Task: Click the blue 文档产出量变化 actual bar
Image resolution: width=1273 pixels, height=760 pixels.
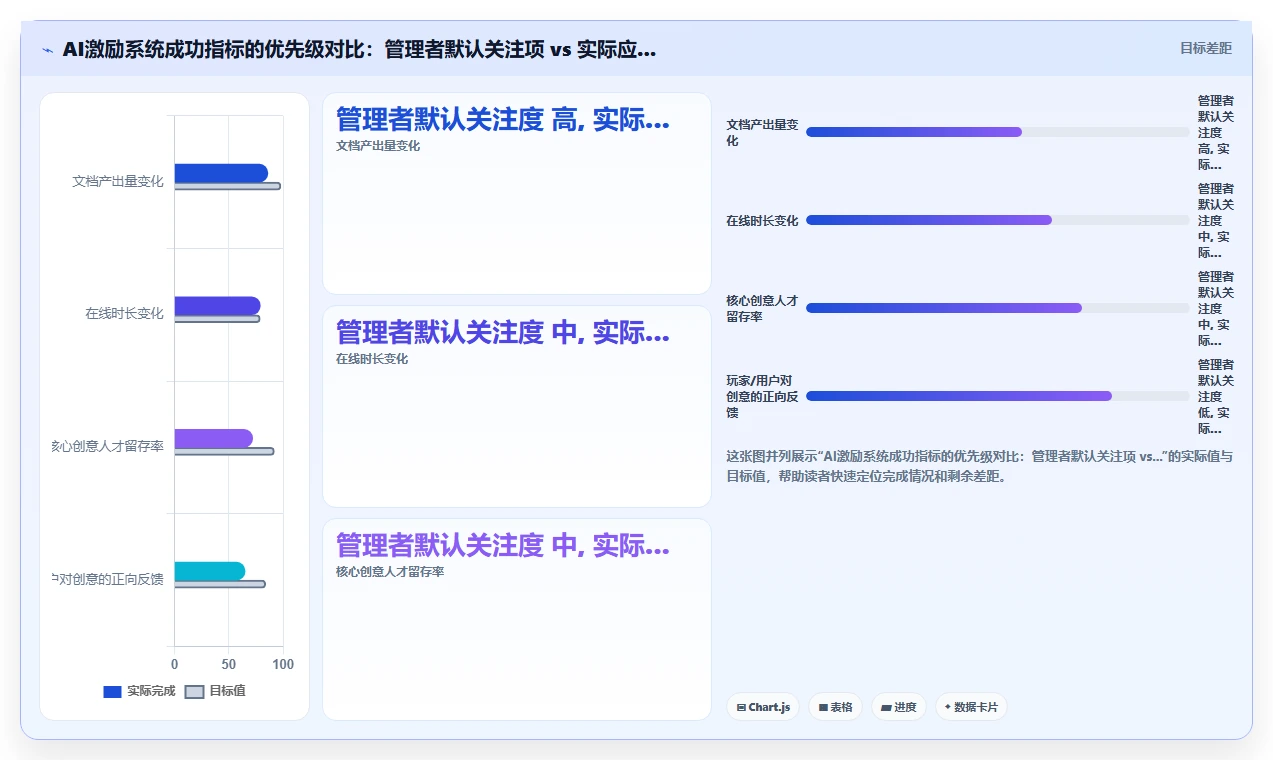Action: pos(221,173)
